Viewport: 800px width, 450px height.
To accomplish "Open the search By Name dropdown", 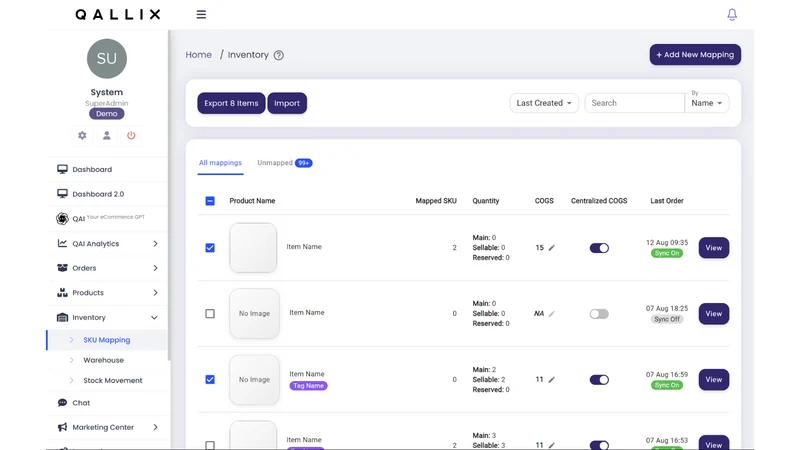I will (x=707, y=103).
